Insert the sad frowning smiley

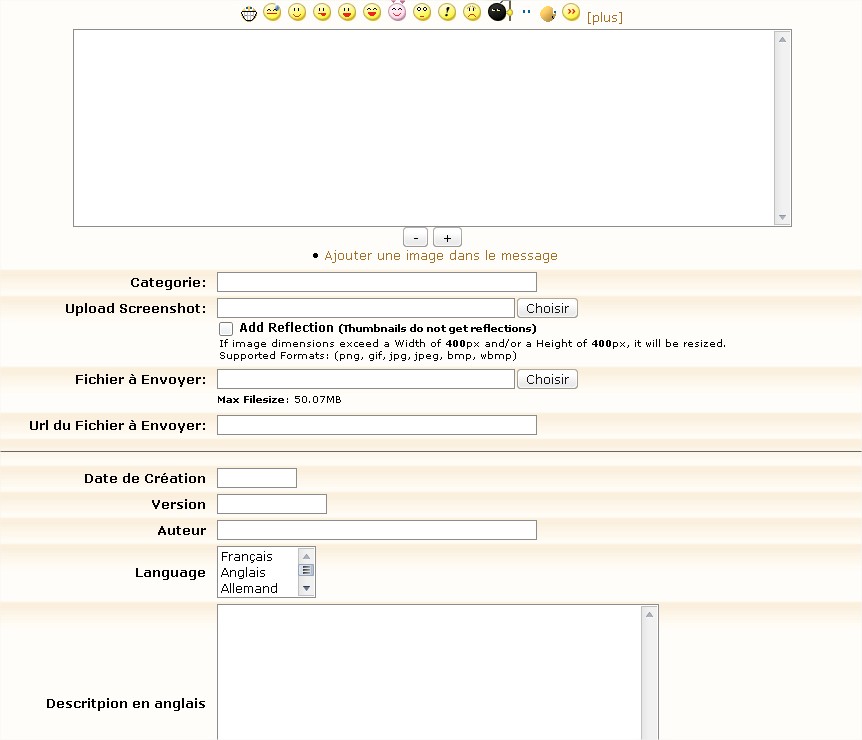pyautogui.click(x=472, y=13)
